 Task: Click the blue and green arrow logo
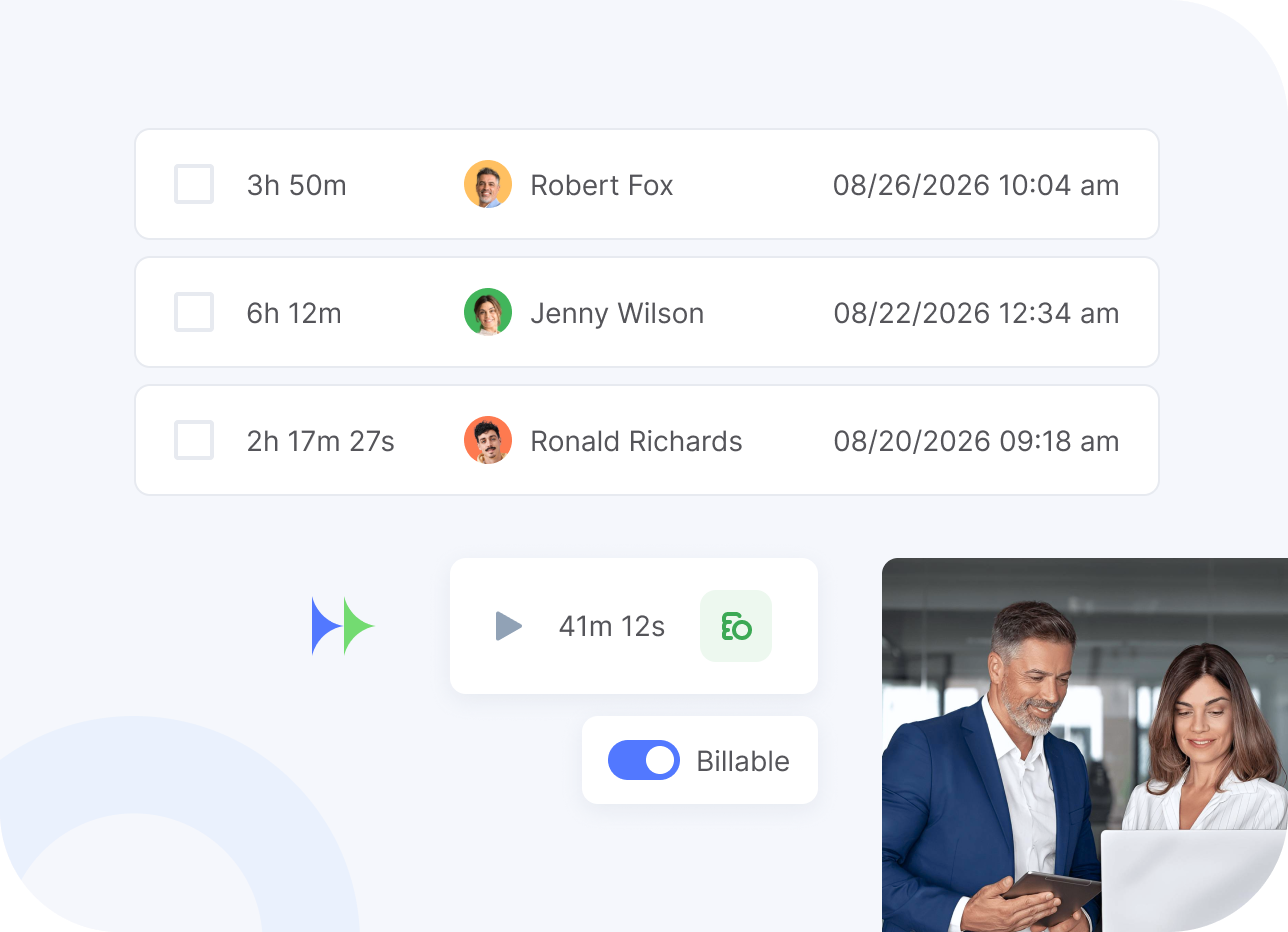tap(343, 627)
